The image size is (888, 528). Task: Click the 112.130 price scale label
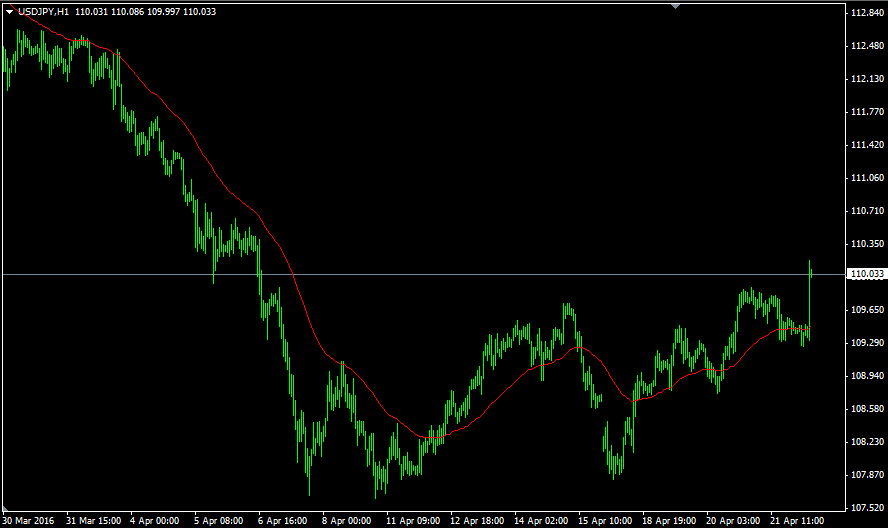[867, 79]
